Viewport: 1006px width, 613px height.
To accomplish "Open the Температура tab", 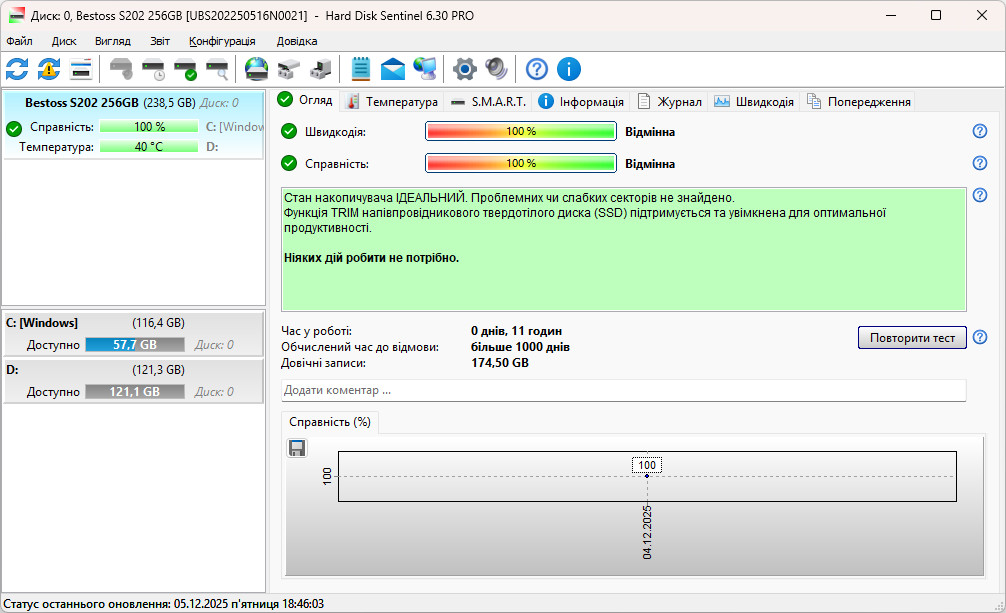I will [392, 101].
